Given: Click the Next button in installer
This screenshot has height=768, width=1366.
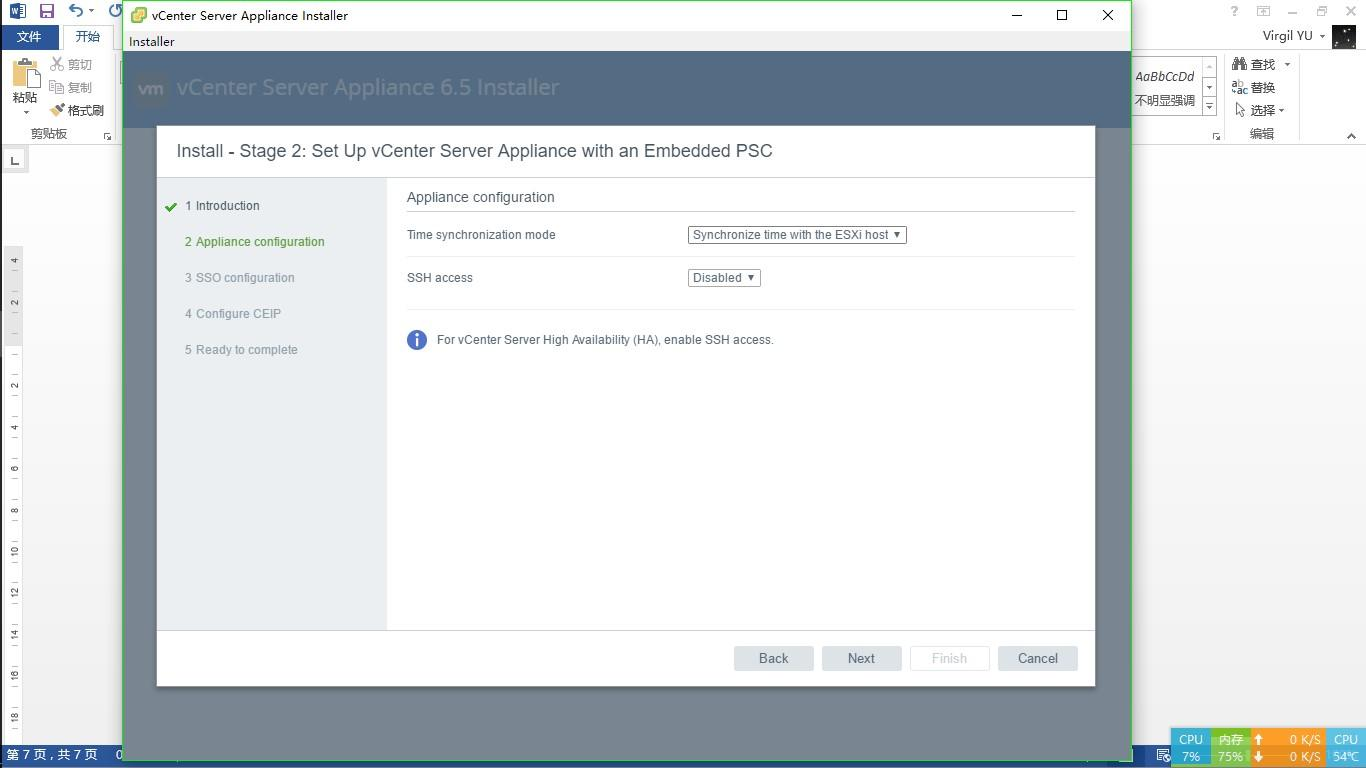Looking at the screenshot, I should click(x=861, y=658).
